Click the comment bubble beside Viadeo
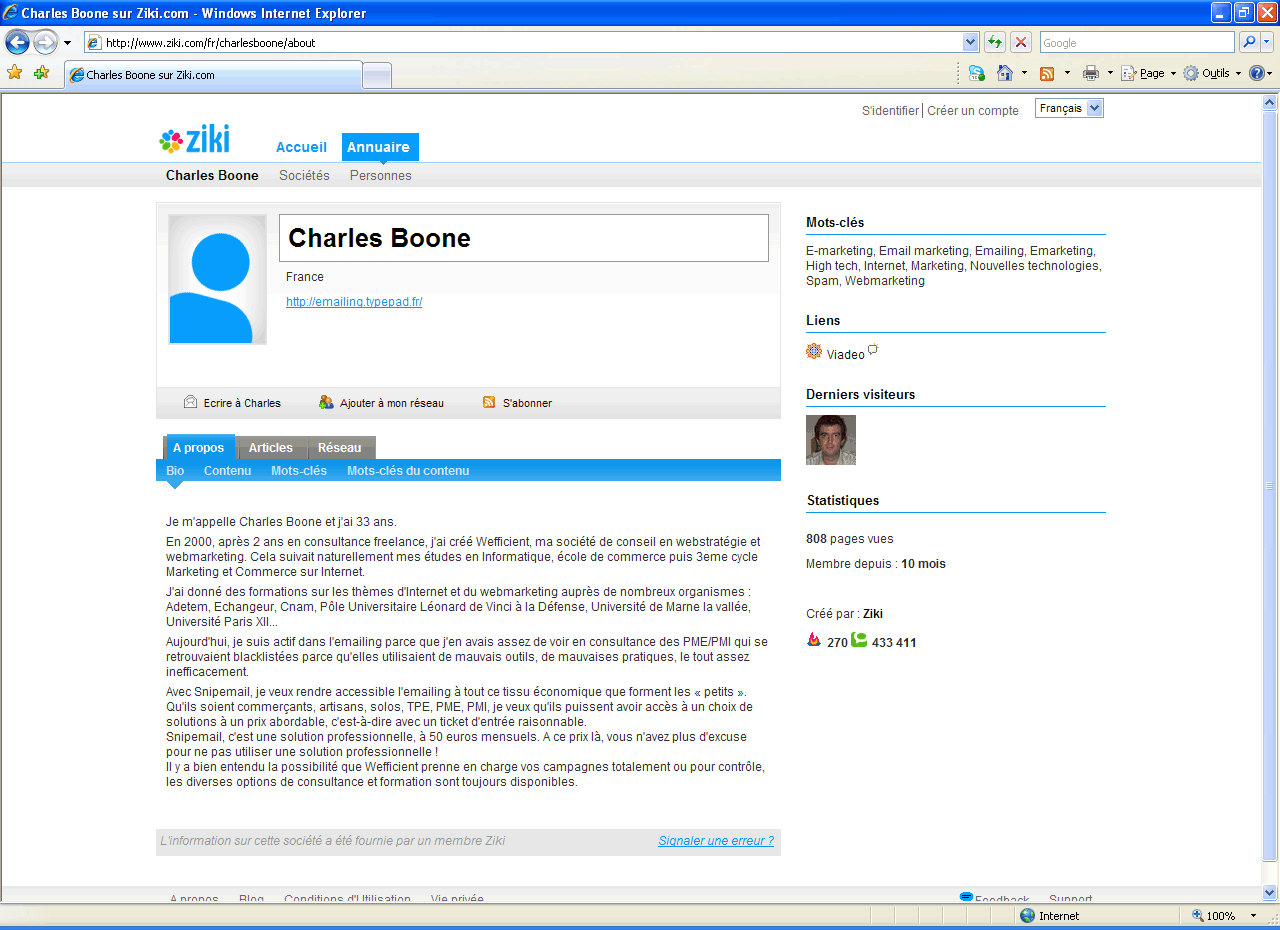 tap(873, 350)
